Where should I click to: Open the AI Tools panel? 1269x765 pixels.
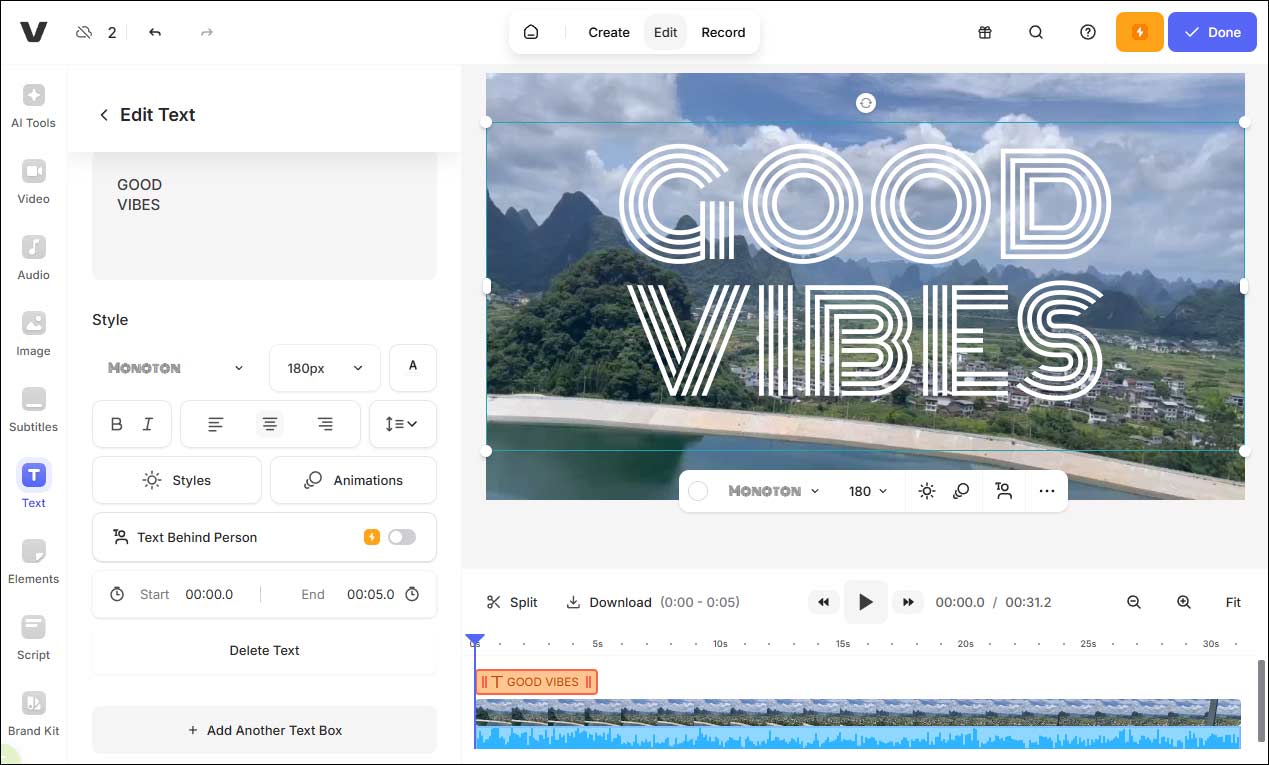33,105
